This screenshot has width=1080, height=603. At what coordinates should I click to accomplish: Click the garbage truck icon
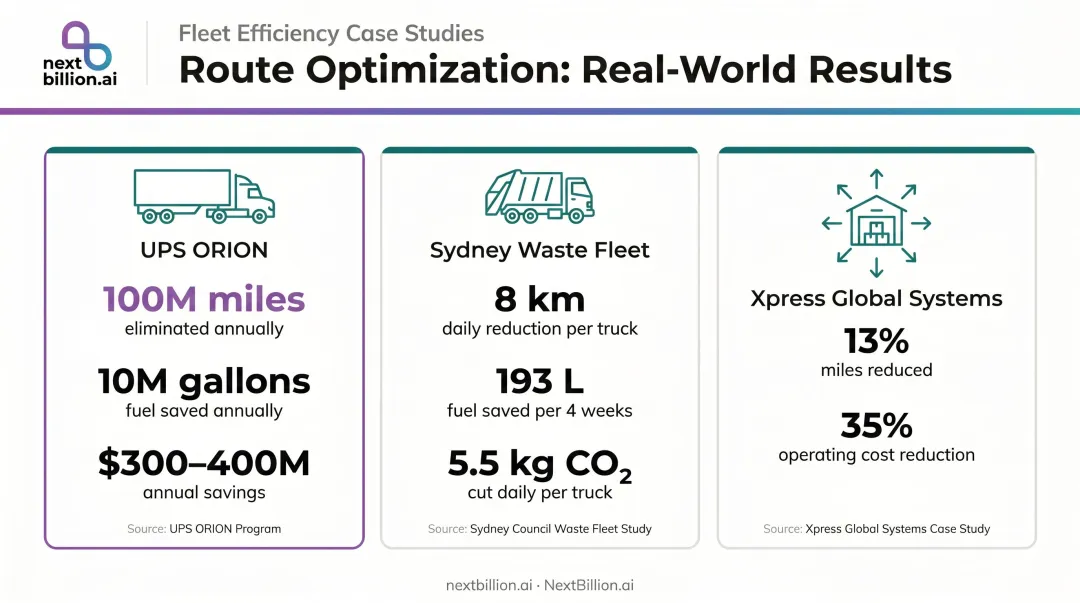point(539,196)
